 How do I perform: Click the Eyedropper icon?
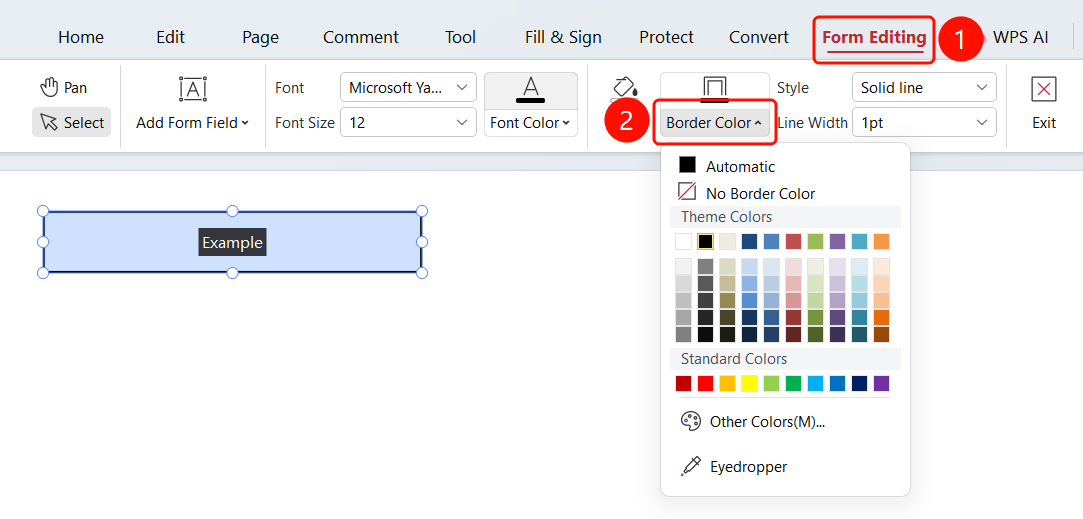click(691, 466)
